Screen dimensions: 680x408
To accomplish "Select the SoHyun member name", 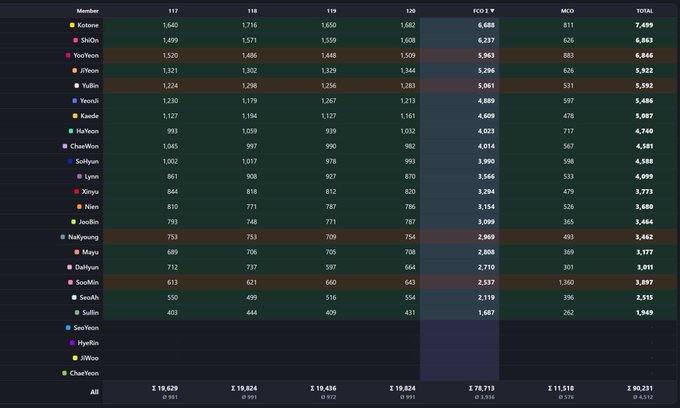I will (87, 161).
